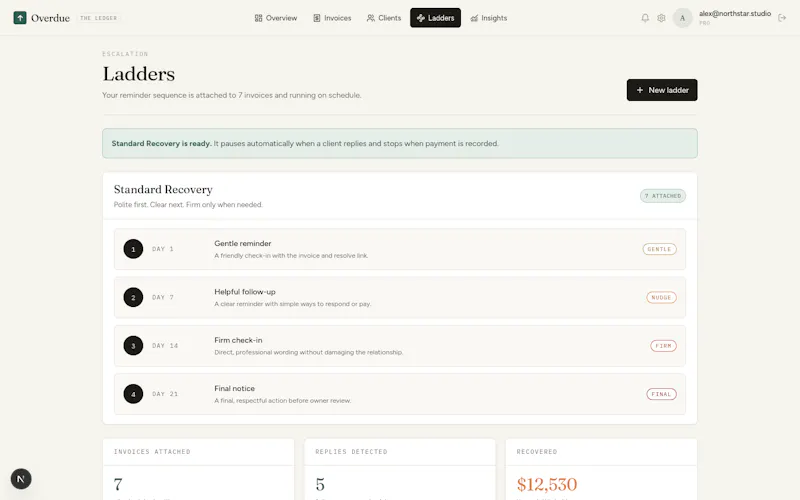The width and height of the screenshot is (800, 500).
Task: Click the INVOICES ATTACHED stat label
Action: coord(152,452)
